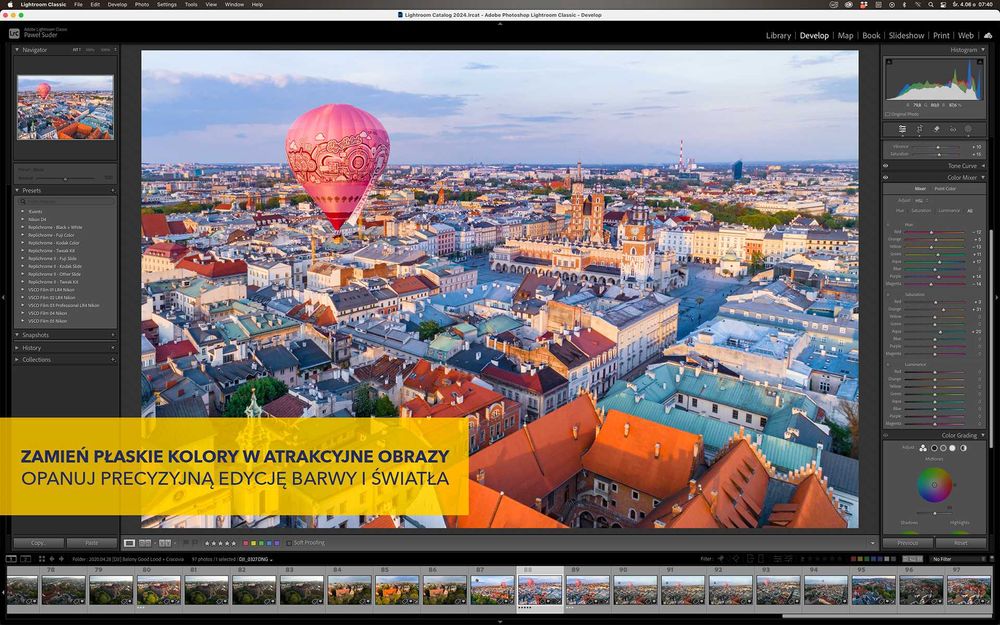Expand the Snapshots panel
This screenshot has height=625, width=1000.
point(17,335)
